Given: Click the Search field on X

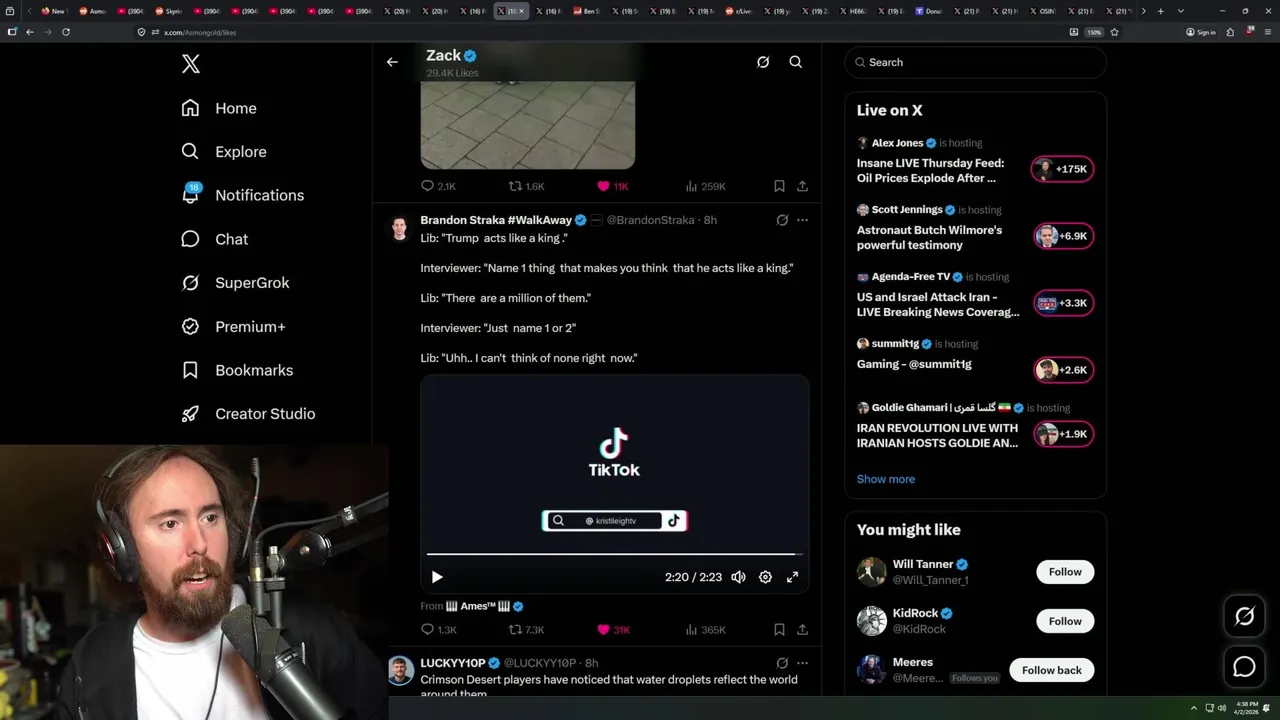Looking at the screenshot, I should (x=975, y=62).
